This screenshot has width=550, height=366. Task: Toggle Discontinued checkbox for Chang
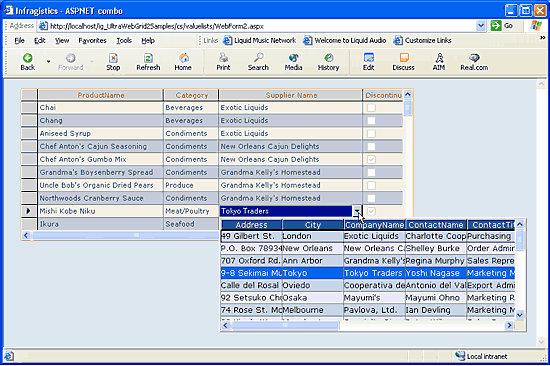371,121
